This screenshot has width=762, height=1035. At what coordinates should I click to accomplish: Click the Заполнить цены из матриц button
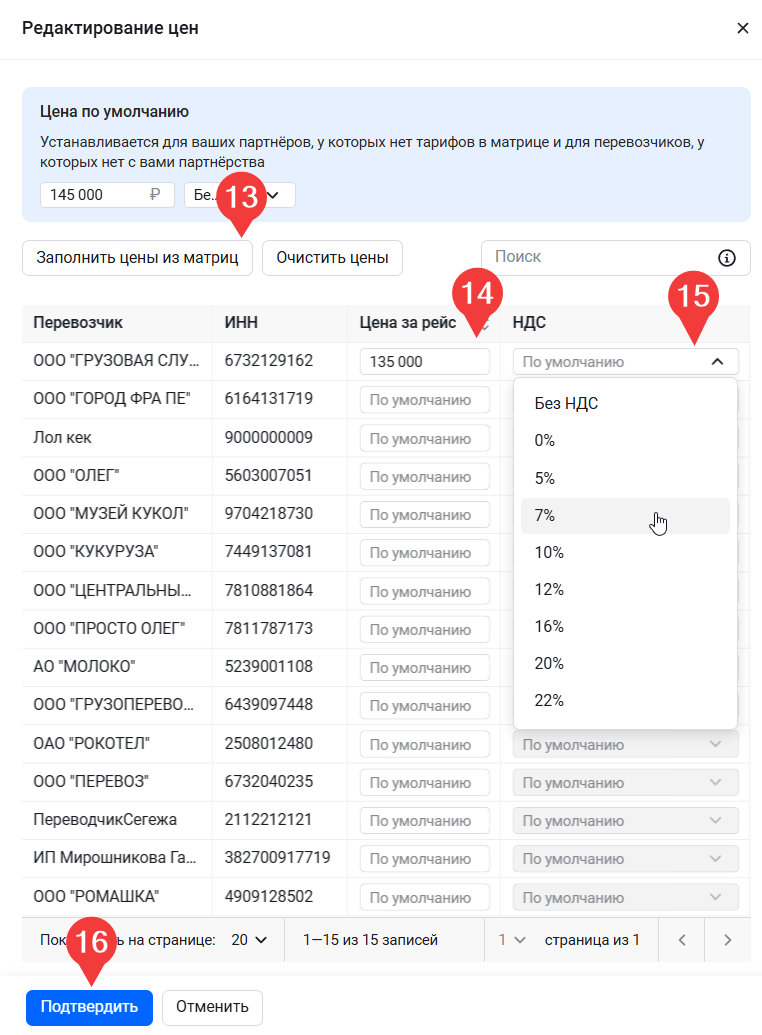click(137, 258)
